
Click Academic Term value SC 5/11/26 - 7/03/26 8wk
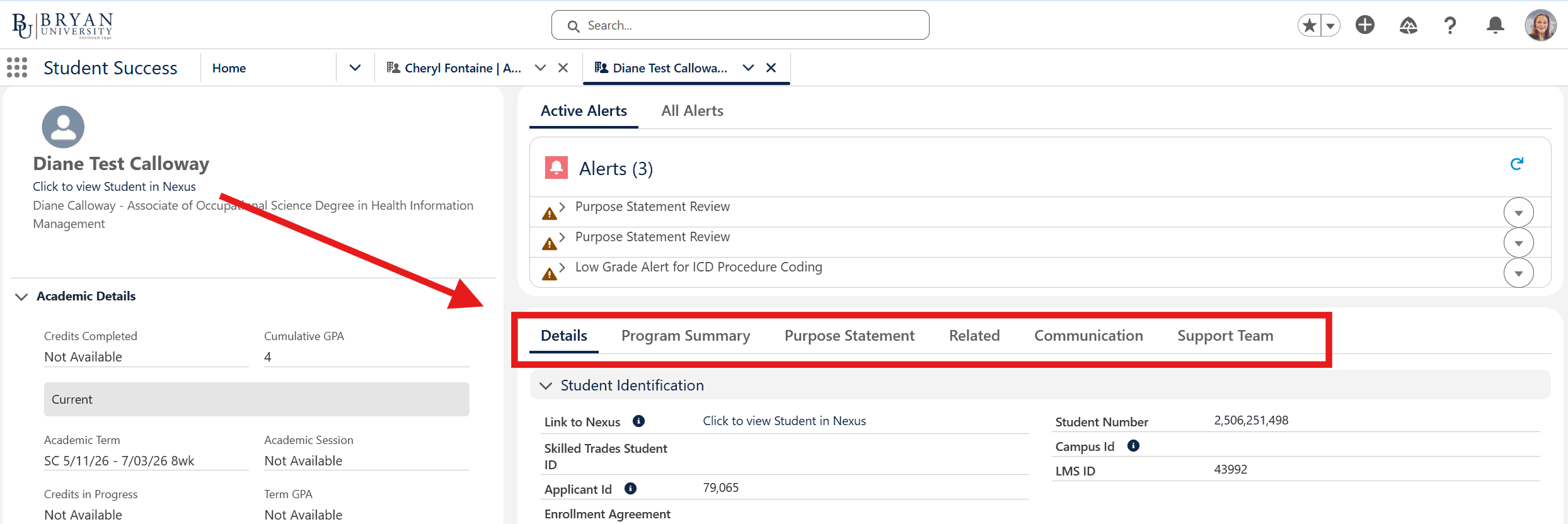[x=119, y=460]
